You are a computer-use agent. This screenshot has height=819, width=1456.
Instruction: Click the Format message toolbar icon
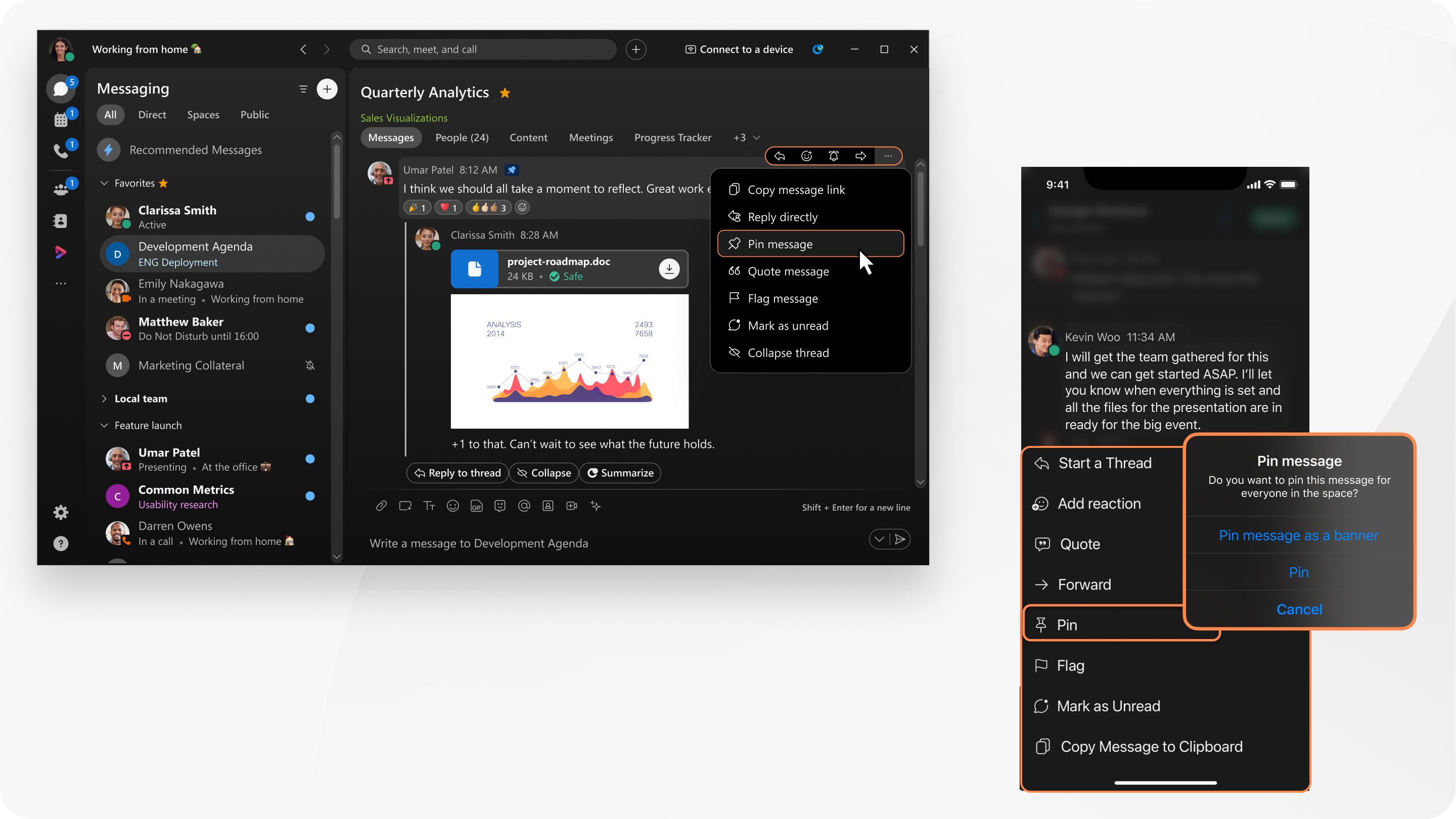[x=429, y=506]
